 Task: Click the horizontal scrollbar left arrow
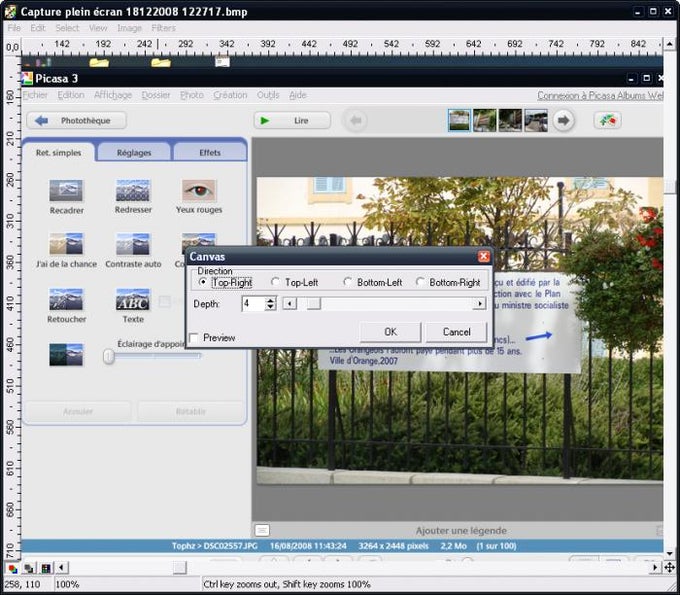[62, 567]
